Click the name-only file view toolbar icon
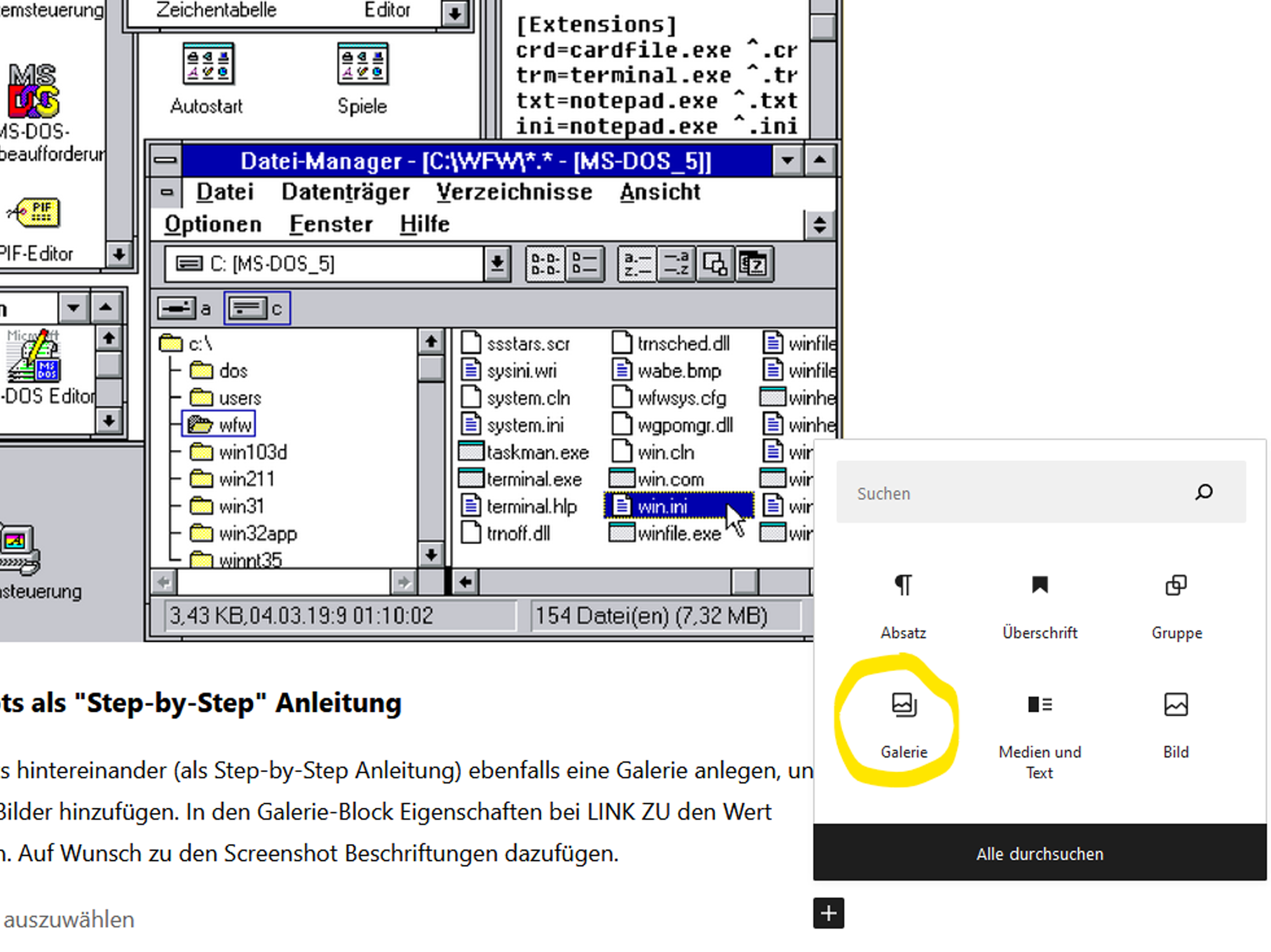Viewport: 1271px width, 952px height. [x=545, y=264]
